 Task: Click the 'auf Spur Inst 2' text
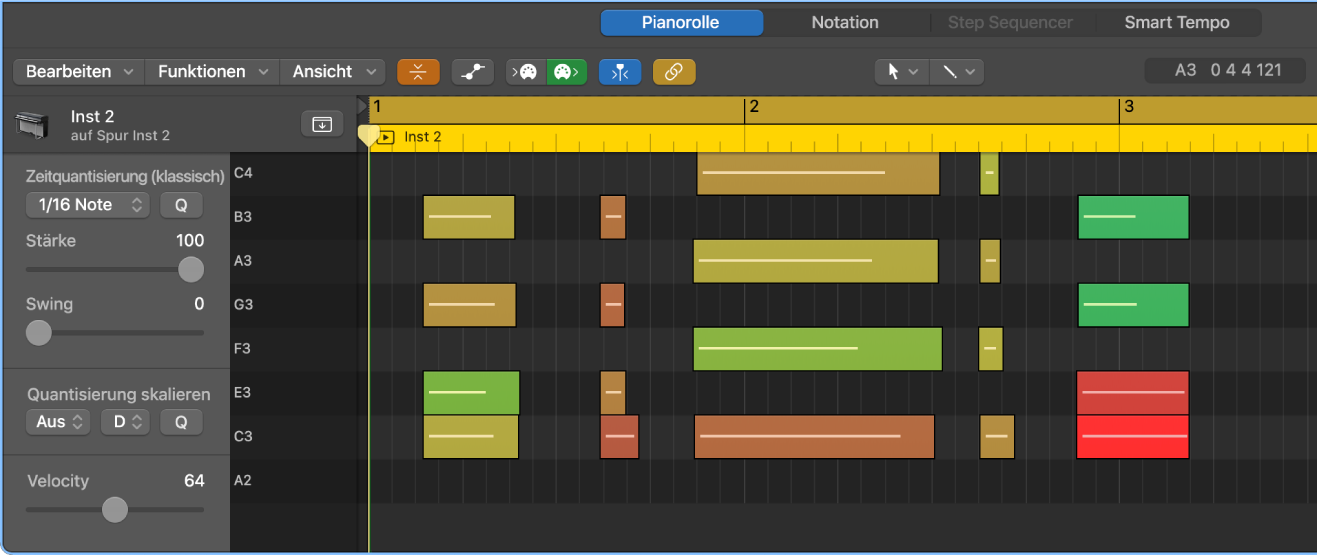pos(120,135)
